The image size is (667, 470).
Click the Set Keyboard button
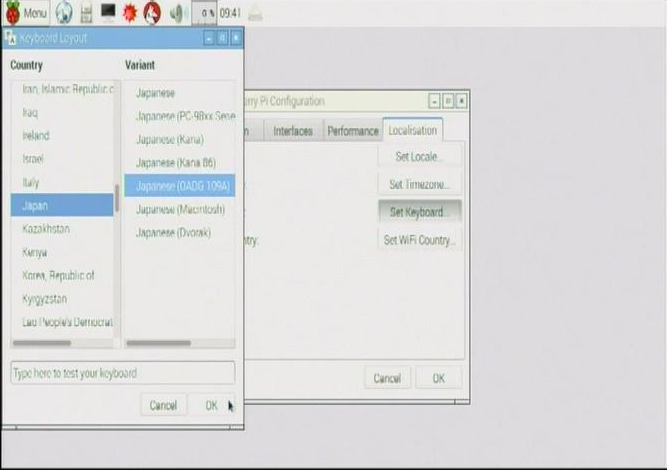pyautogui.click(x=419, y=212)
